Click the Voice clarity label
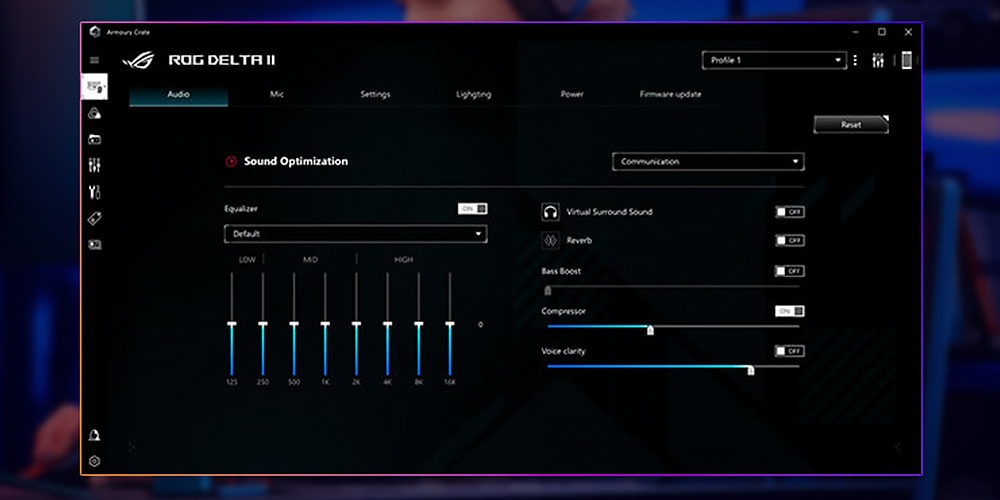Image resolution: width=1000 pixels, height=500 pixels. 563,352
